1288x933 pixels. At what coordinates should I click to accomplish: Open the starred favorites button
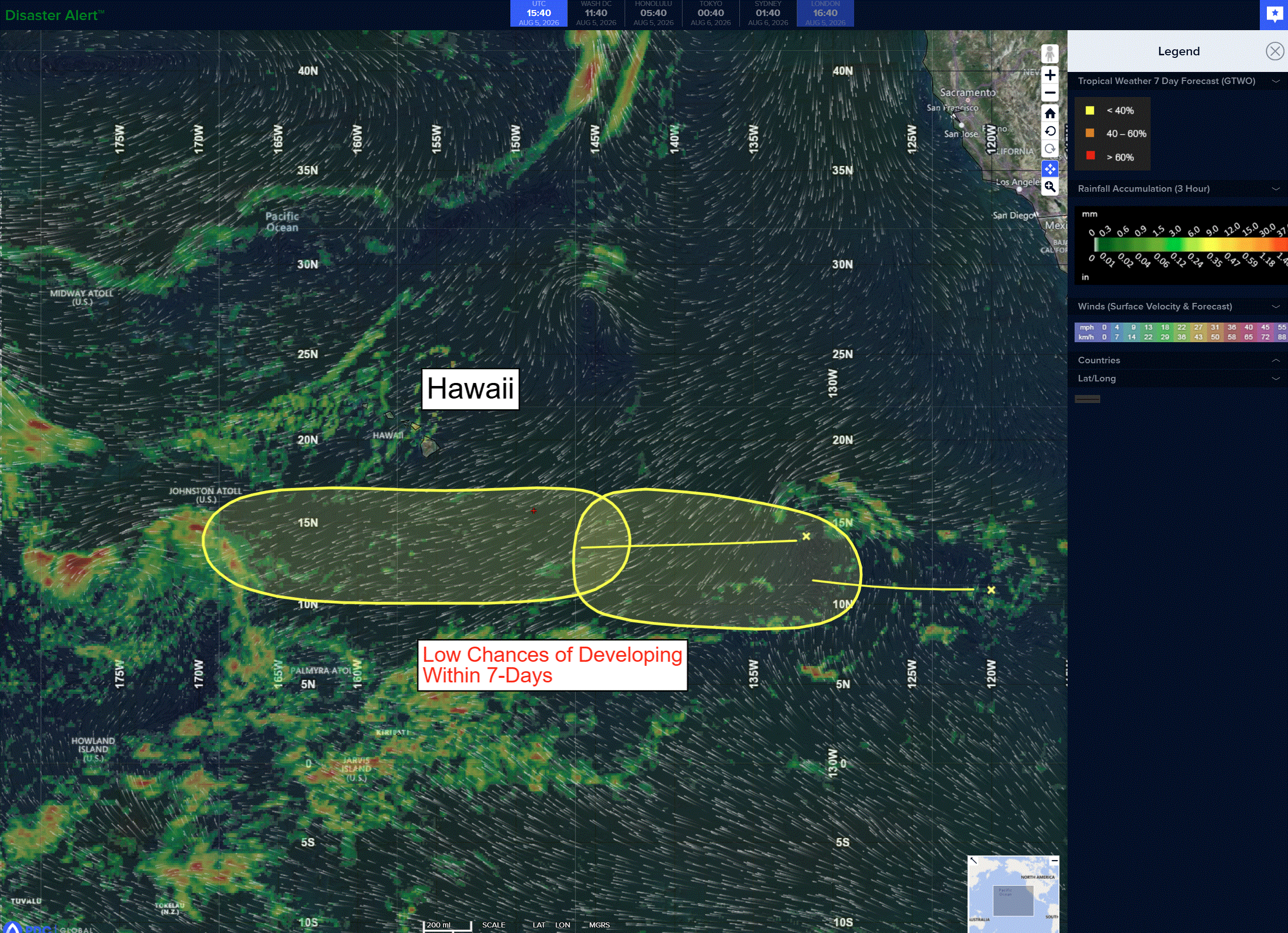tap(1274, 14)
